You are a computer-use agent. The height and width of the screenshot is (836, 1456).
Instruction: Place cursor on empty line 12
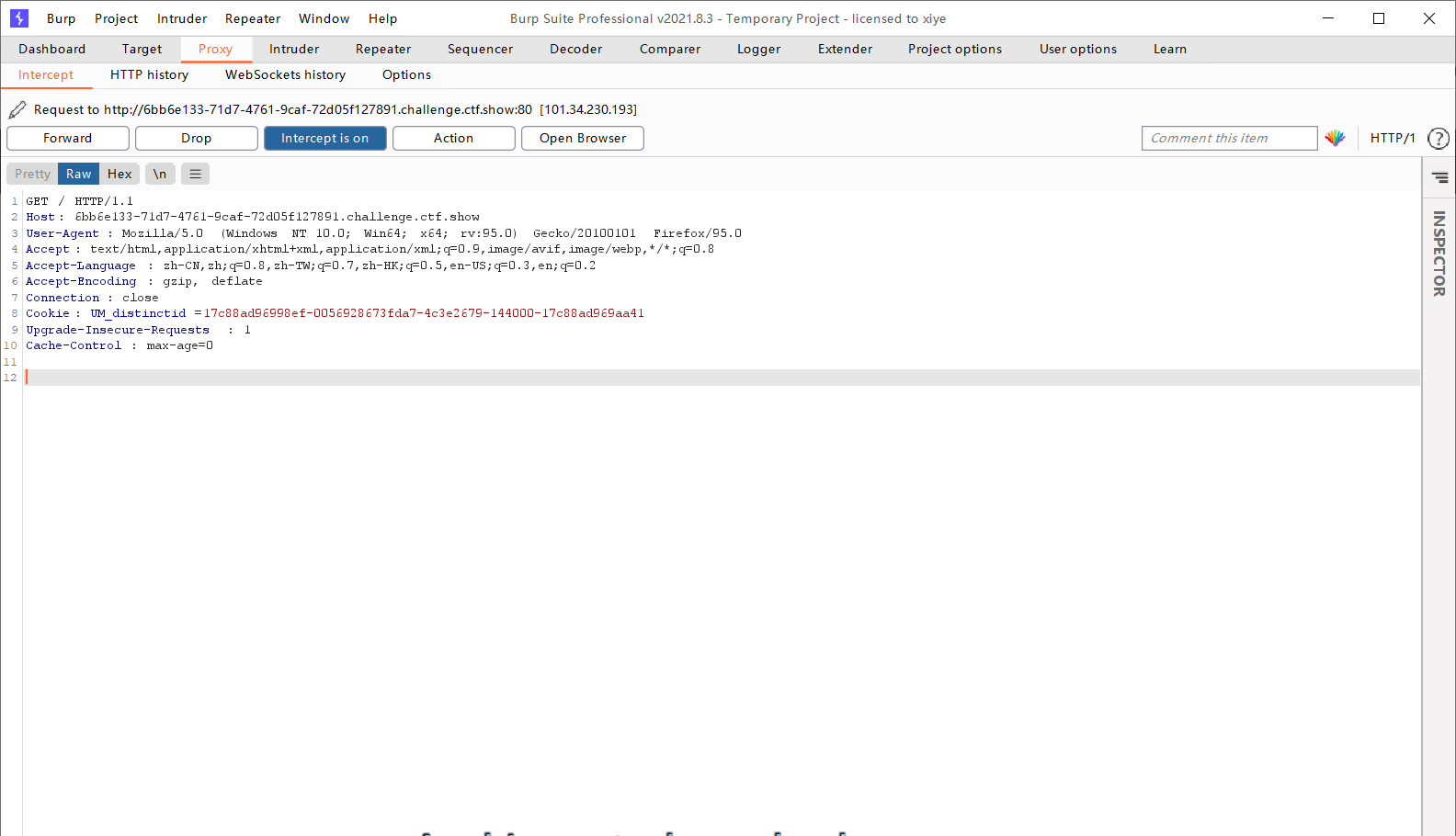pyautogui.click(x=722, y=378)
